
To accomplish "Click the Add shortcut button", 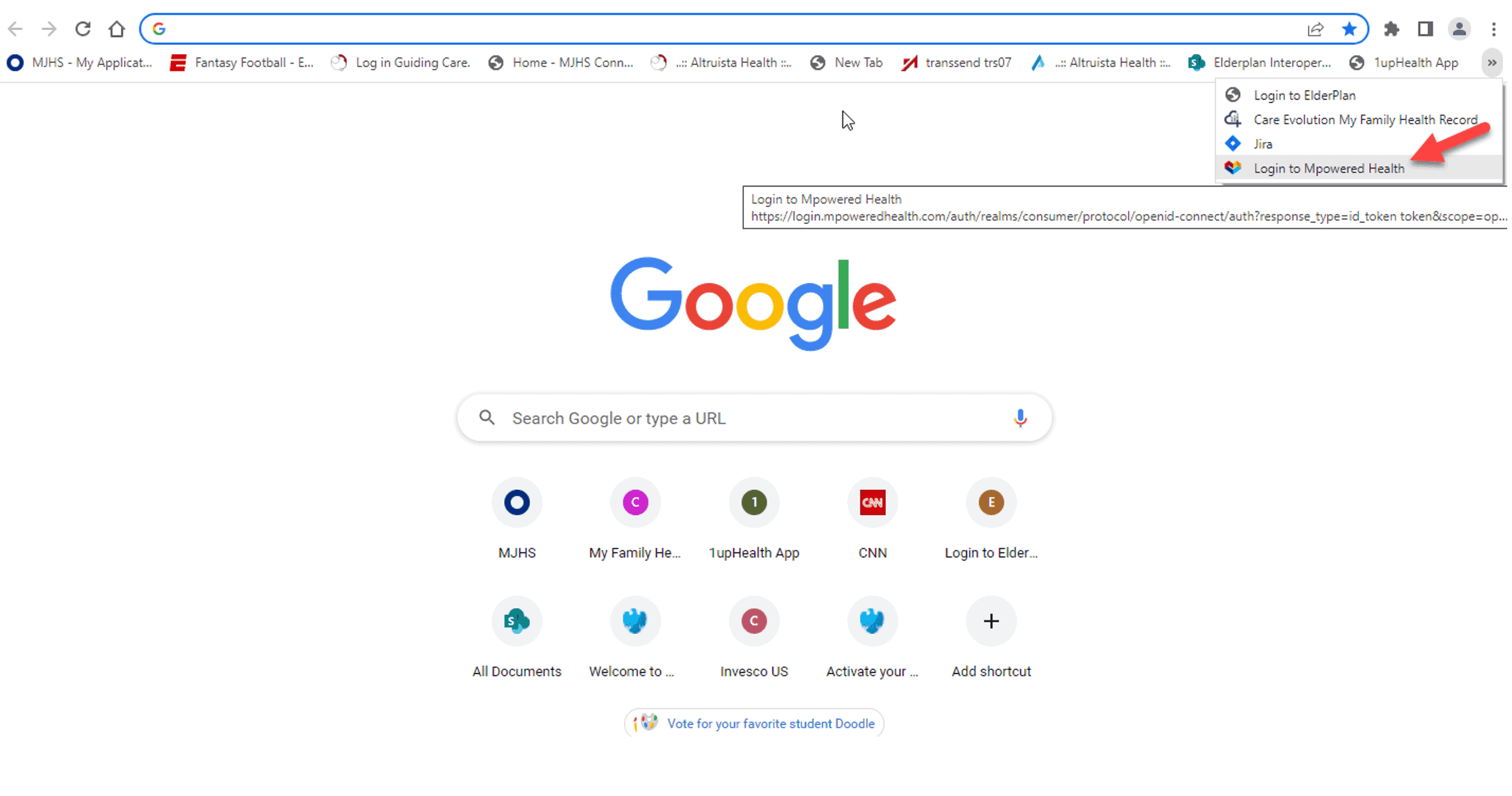I will tap(990, 620).
